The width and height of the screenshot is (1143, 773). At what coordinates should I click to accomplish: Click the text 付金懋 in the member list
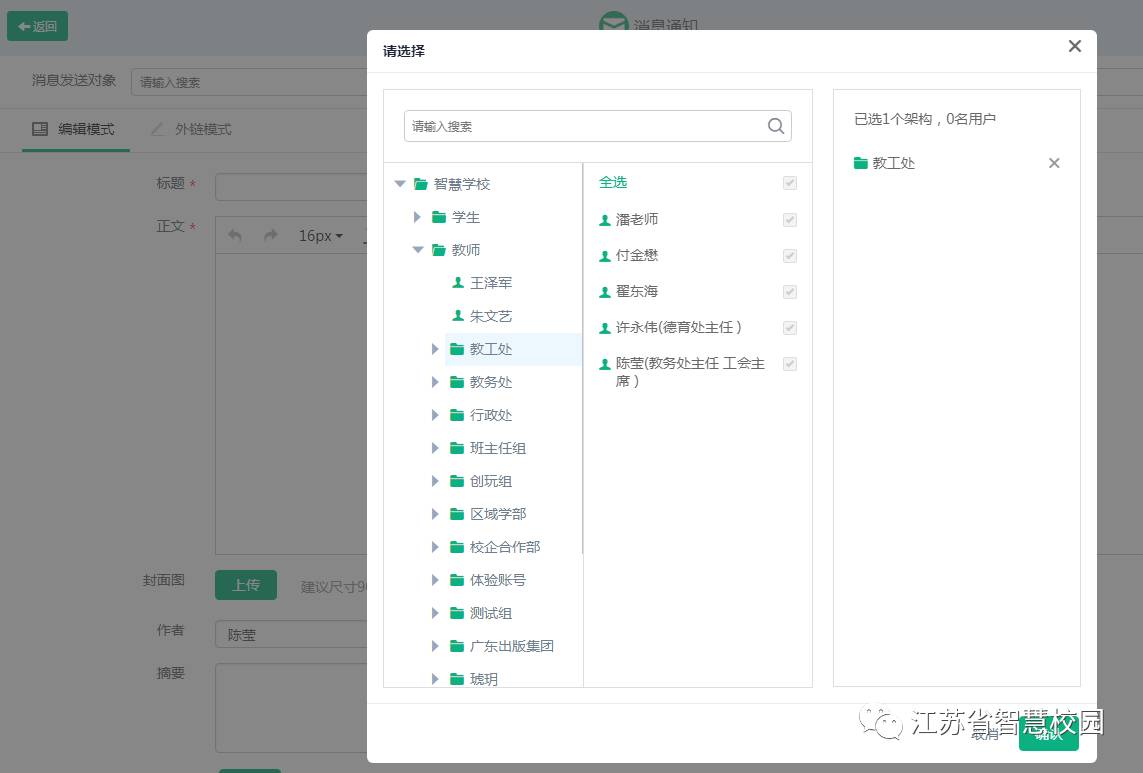(x=637, y=255)
